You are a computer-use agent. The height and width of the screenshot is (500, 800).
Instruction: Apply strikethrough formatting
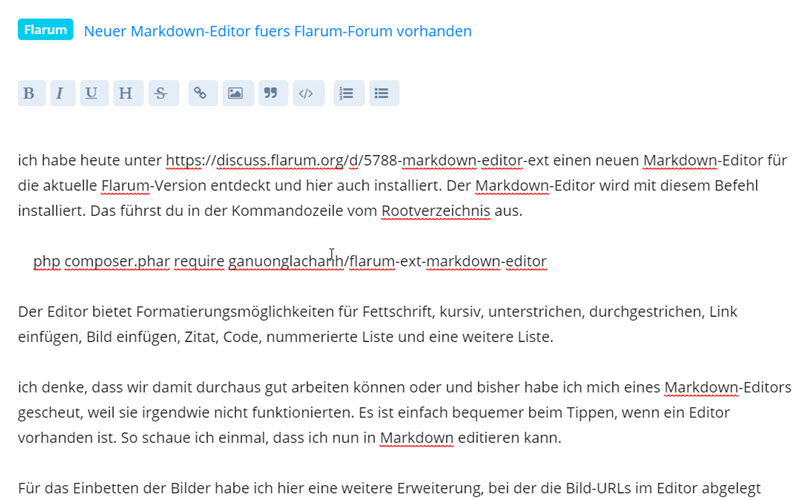coord(163,93)
